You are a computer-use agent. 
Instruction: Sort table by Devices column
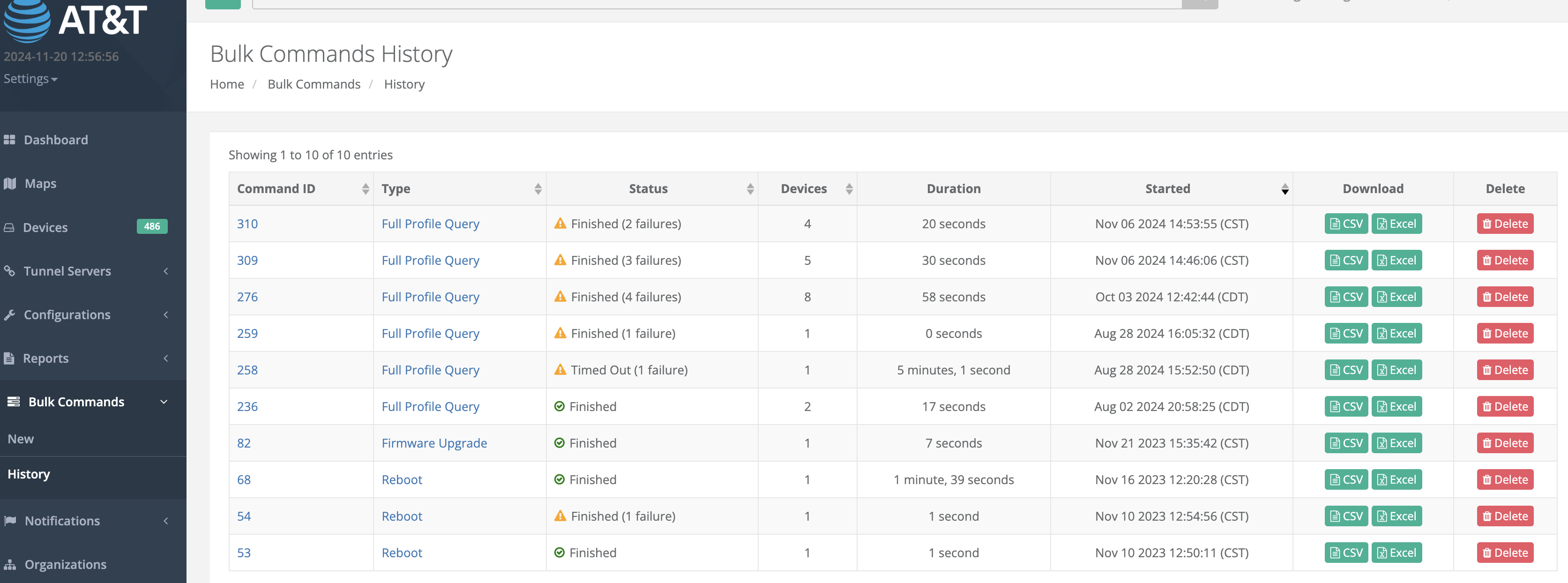pos(807,189)
